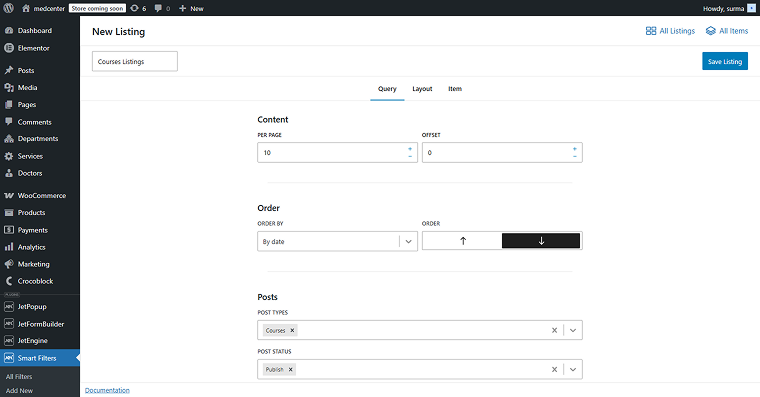
Task: Click the Marketing megaphone icon
Action: (9, 264)
